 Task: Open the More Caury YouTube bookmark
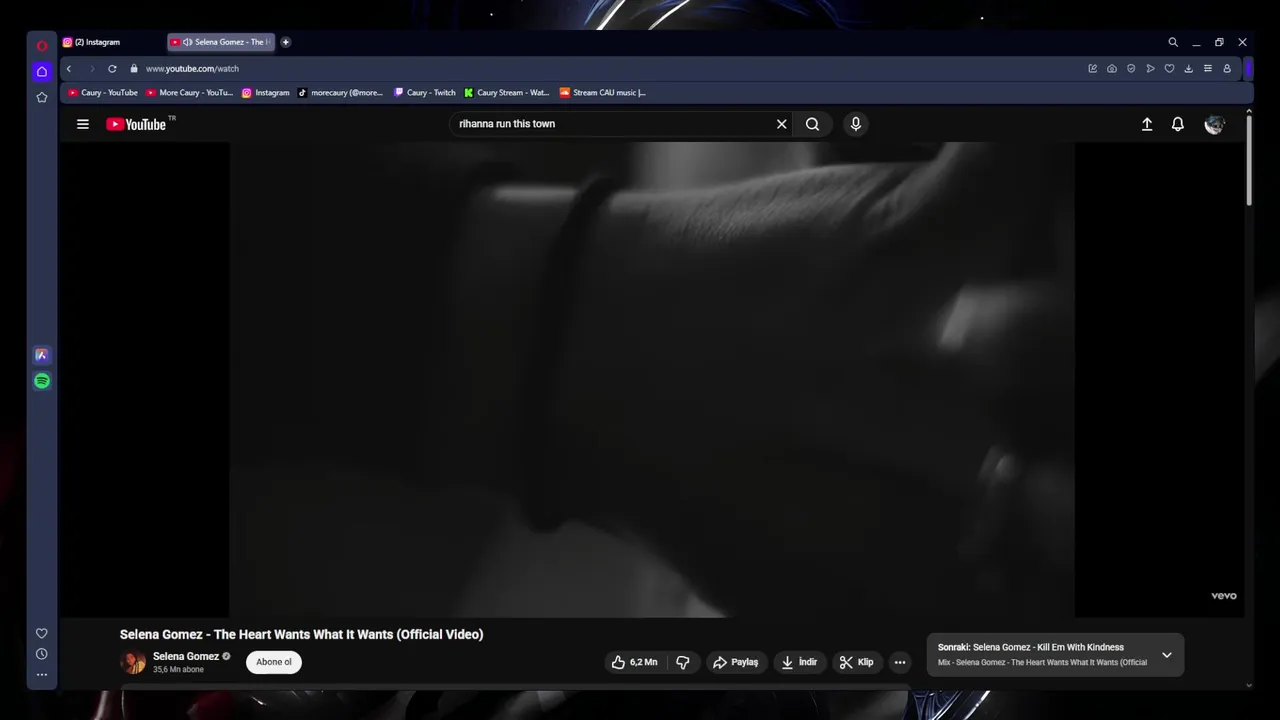click(x=190, y=93)
